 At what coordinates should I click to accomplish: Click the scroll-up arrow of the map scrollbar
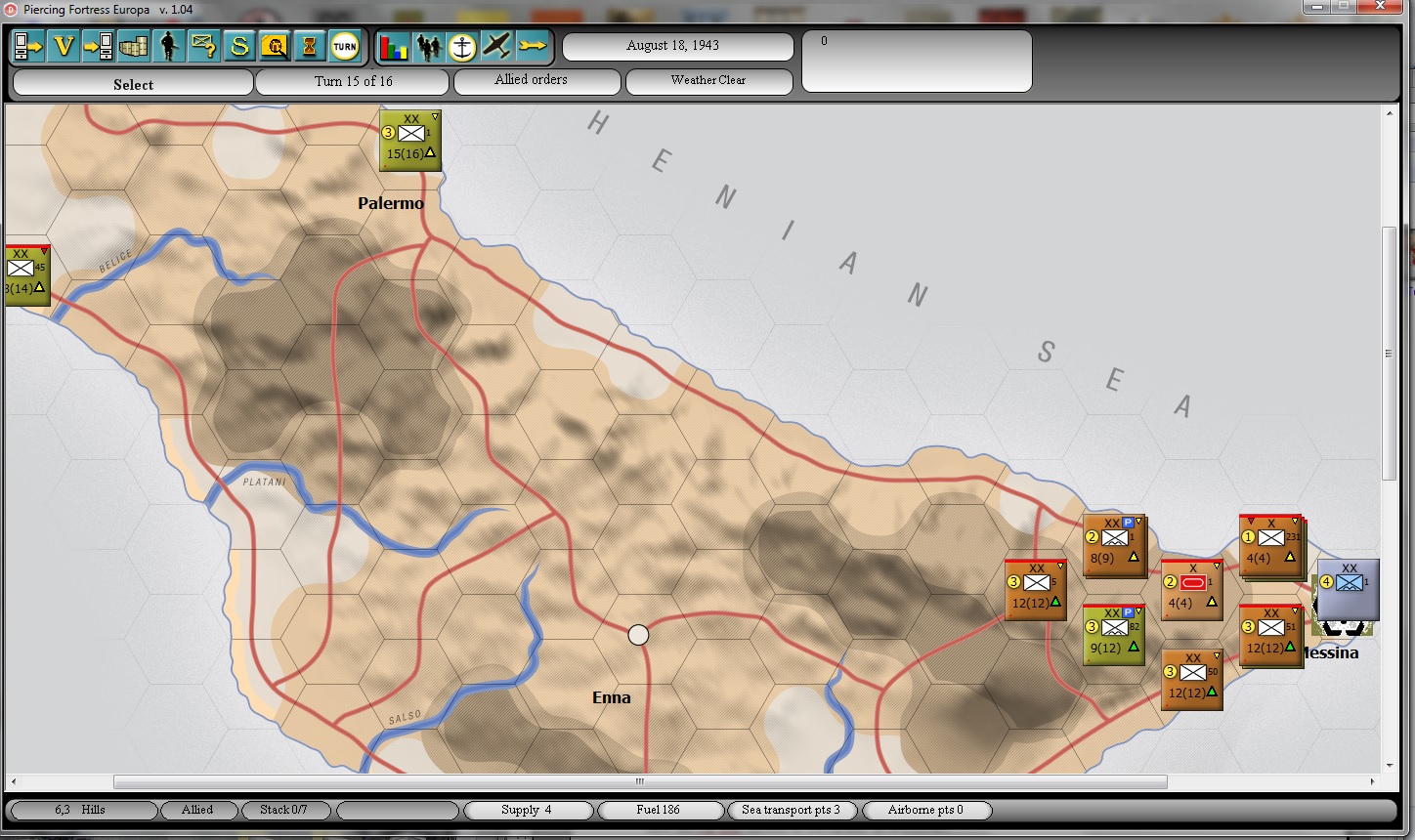click(x=1390, y=114)
